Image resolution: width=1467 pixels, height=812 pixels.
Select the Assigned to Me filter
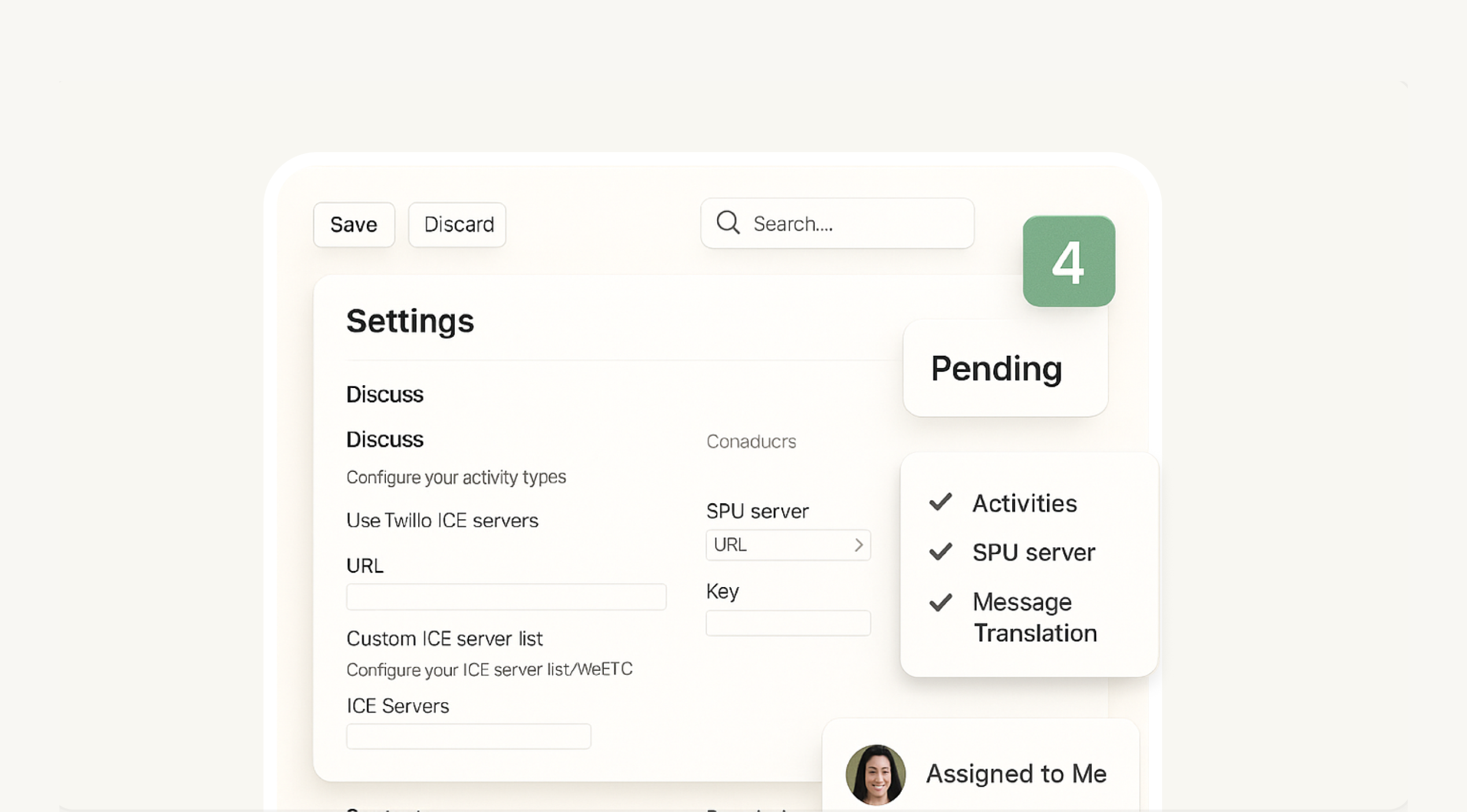click(1016, 774)
